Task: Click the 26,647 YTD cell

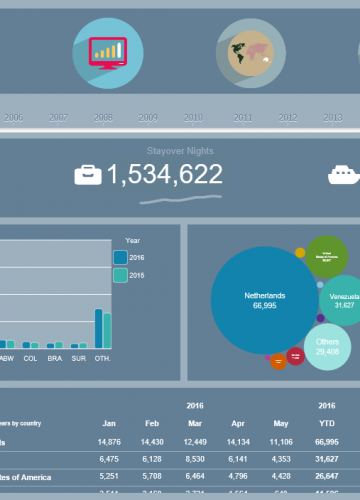Action: tap(327, 476)
